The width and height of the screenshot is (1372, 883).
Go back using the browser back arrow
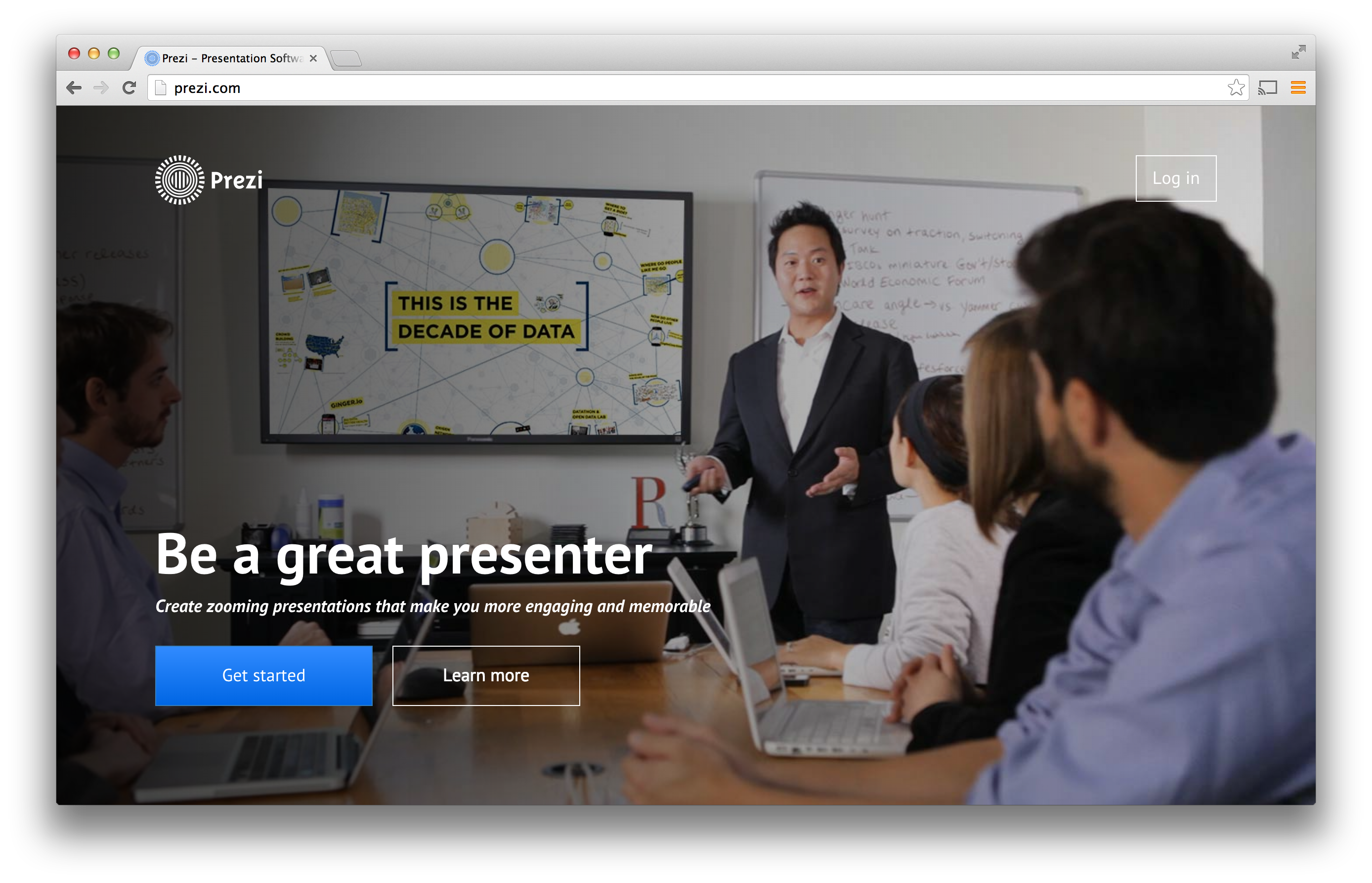click(x=74, y=88)
